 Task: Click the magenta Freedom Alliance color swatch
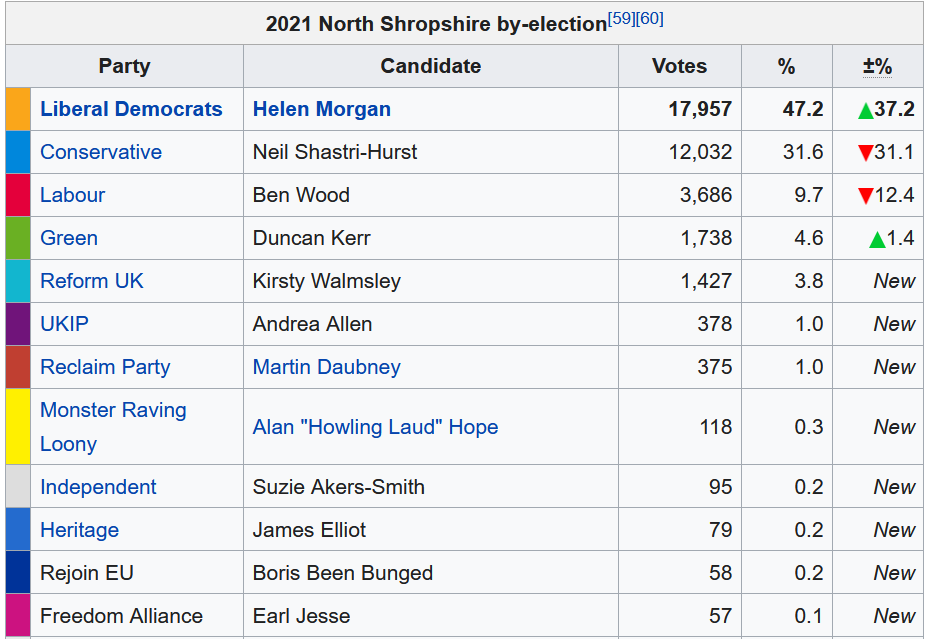(x=18, y=615)
